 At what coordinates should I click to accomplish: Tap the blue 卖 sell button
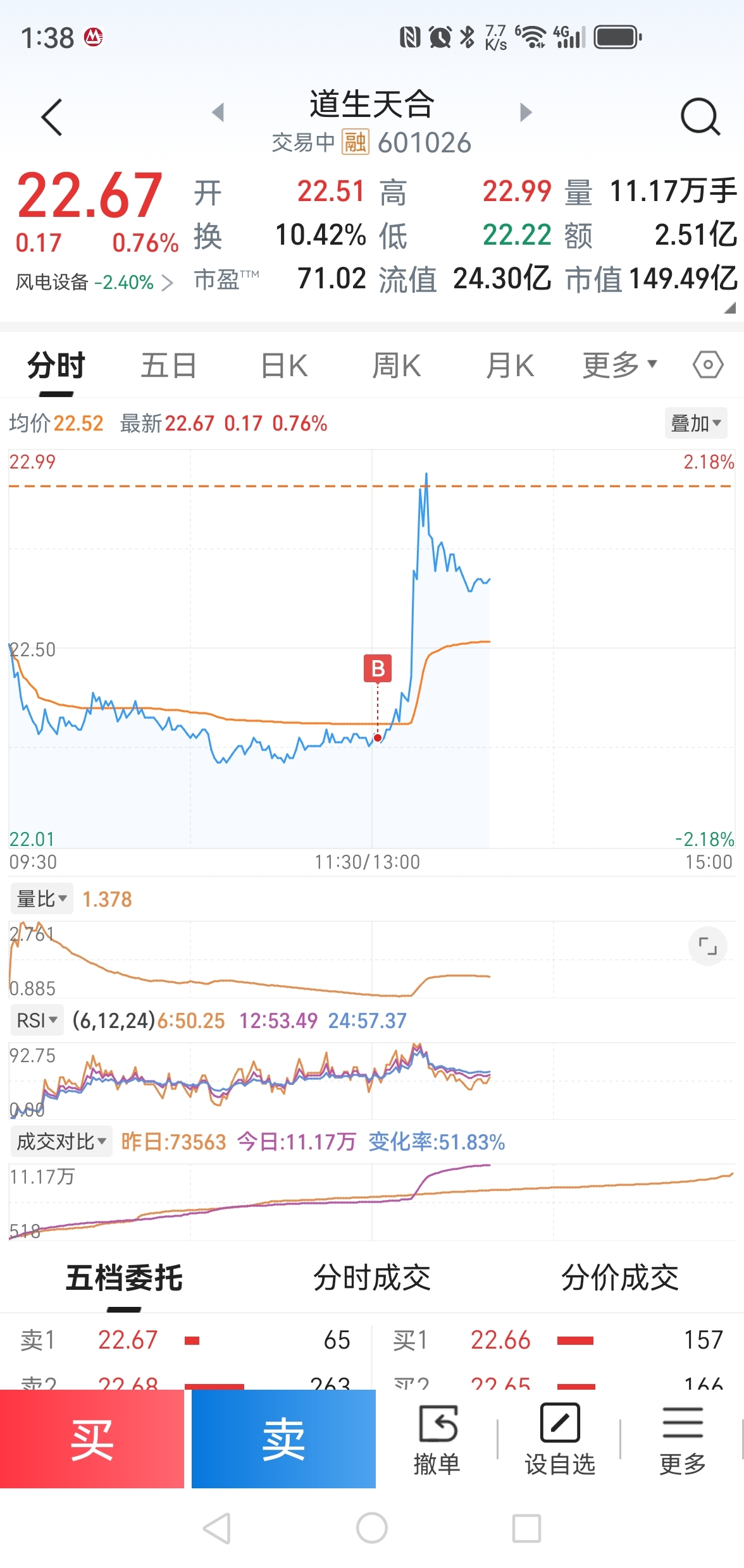pyautogui.click(x=283, y=1438)
